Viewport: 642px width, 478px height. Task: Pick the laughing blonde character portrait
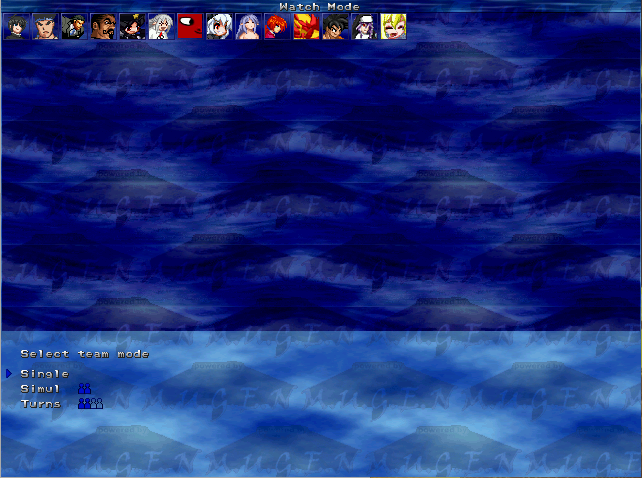click(x=394, y=27)
